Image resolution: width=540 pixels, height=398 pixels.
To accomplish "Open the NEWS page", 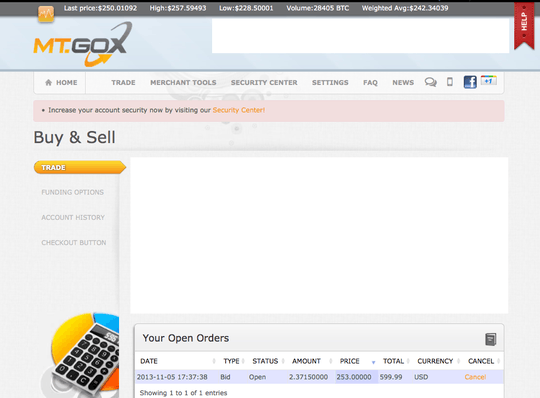I will click(403, 83).
